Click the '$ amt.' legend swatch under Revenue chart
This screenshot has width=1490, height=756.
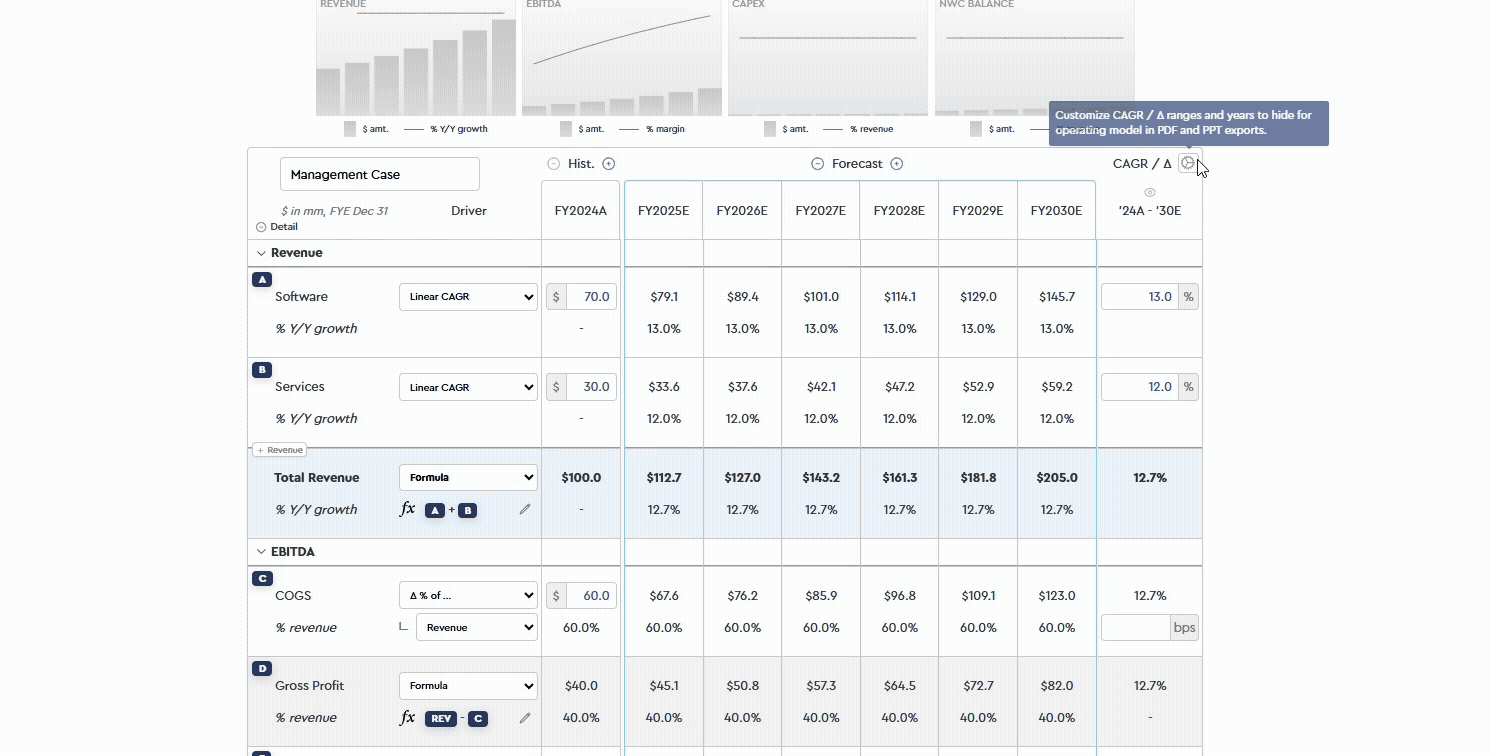[x=349, y=128]
